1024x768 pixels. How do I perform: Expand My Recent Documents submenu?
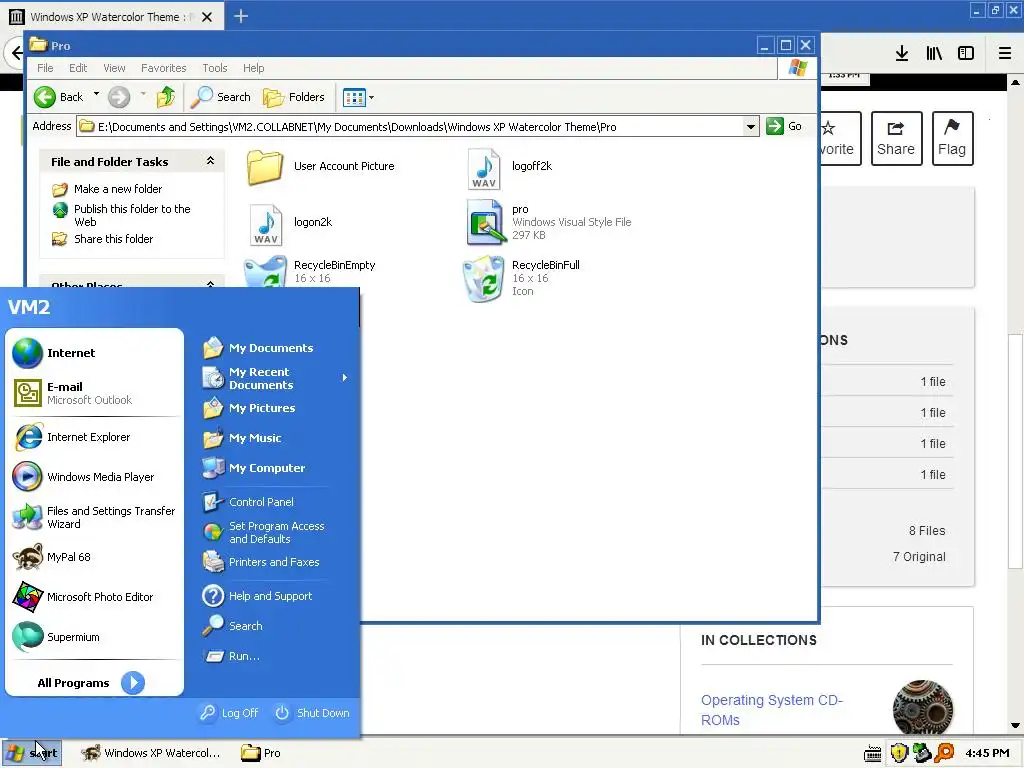274,378
